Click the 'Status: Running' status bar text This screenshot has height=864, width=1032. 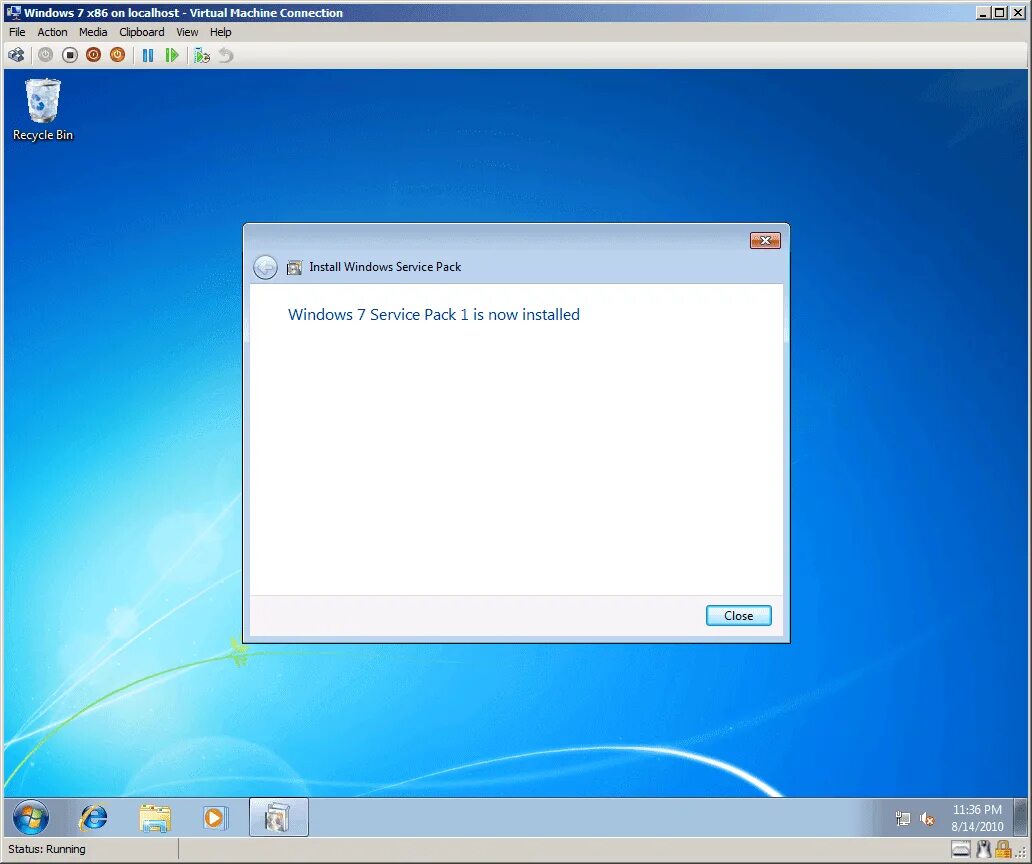(x=47, y=850)
